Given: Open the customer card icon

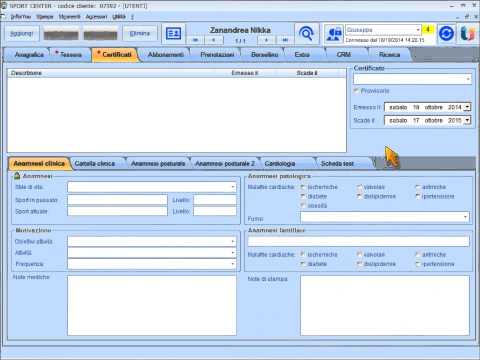Looking at the screenshot, I should point(173,34).
